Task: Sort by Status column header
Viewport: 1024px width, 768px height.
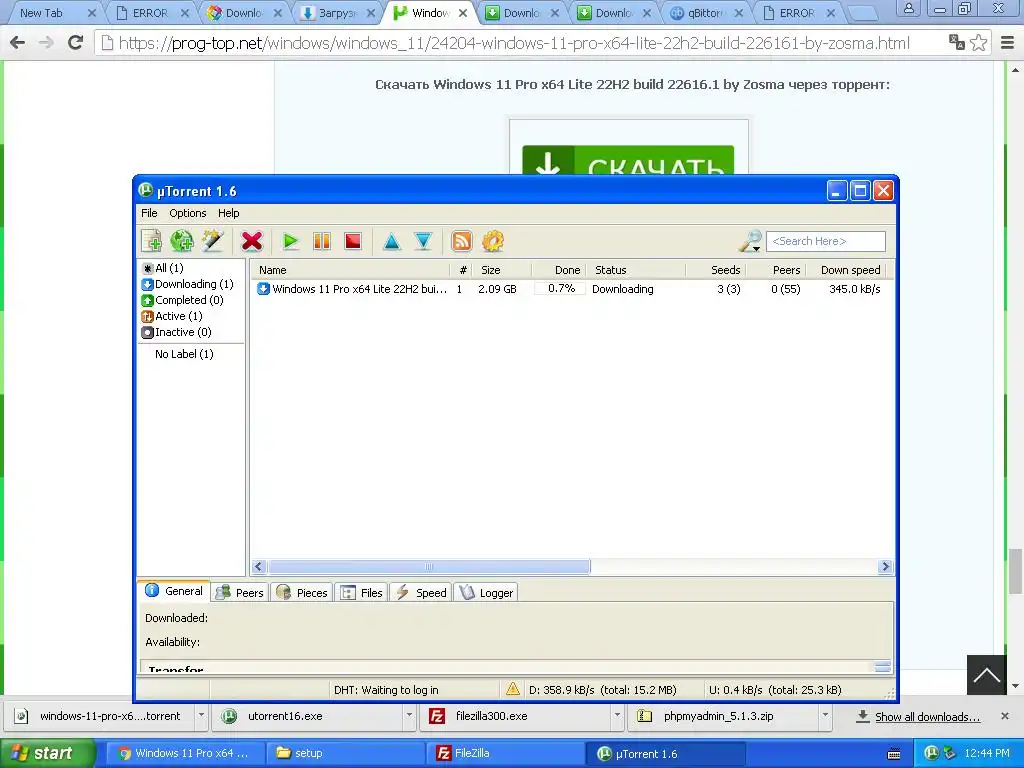Action: point(635,270)
